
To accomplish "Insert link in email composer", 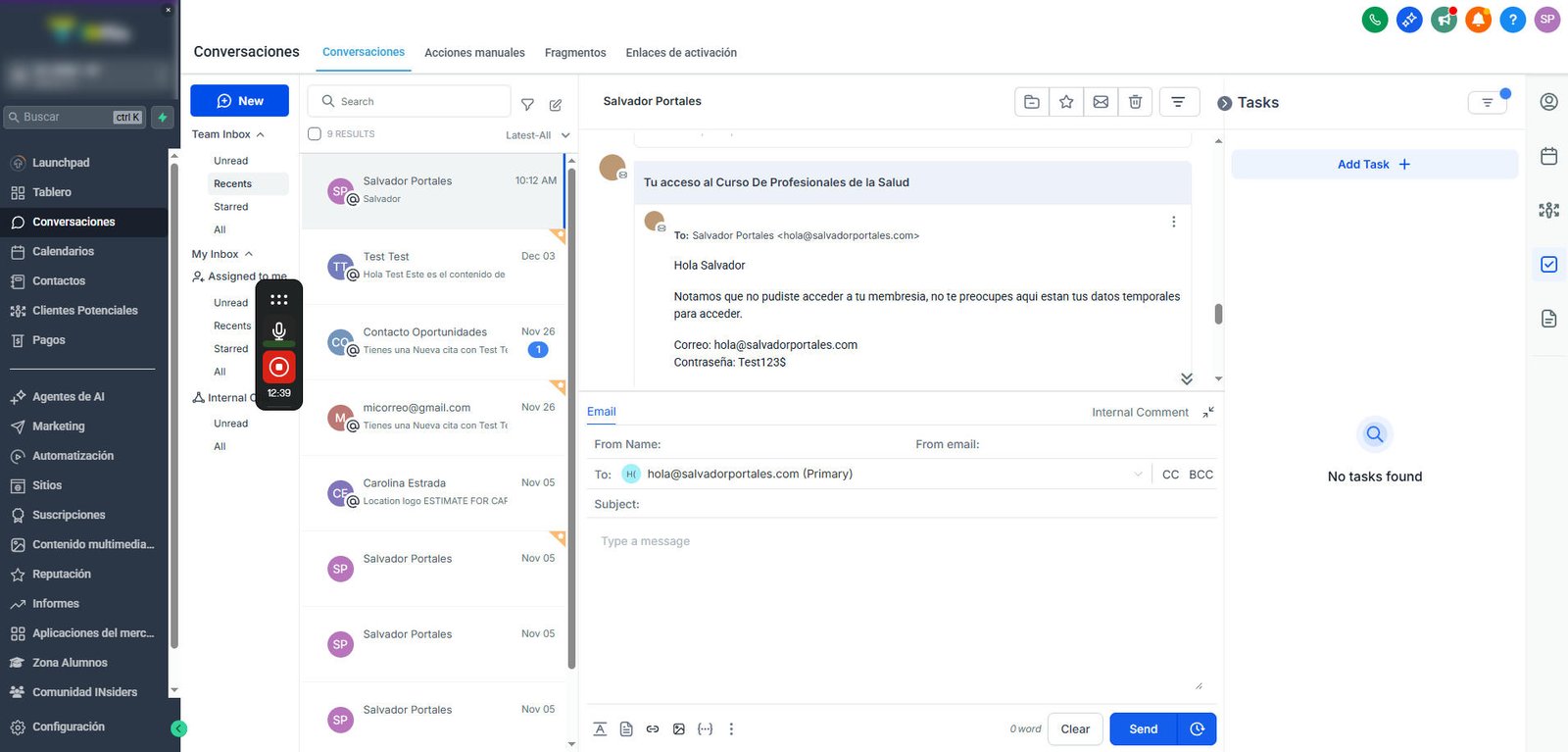I will click(x=653, y=729).
